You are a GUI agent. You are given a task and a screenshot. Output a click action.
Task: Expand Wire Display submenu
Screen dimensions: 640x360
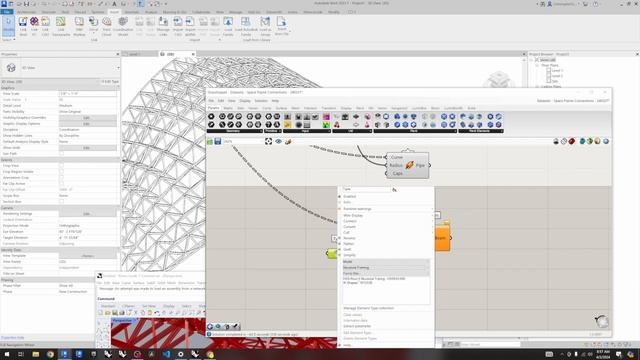[x=386, y=215]
